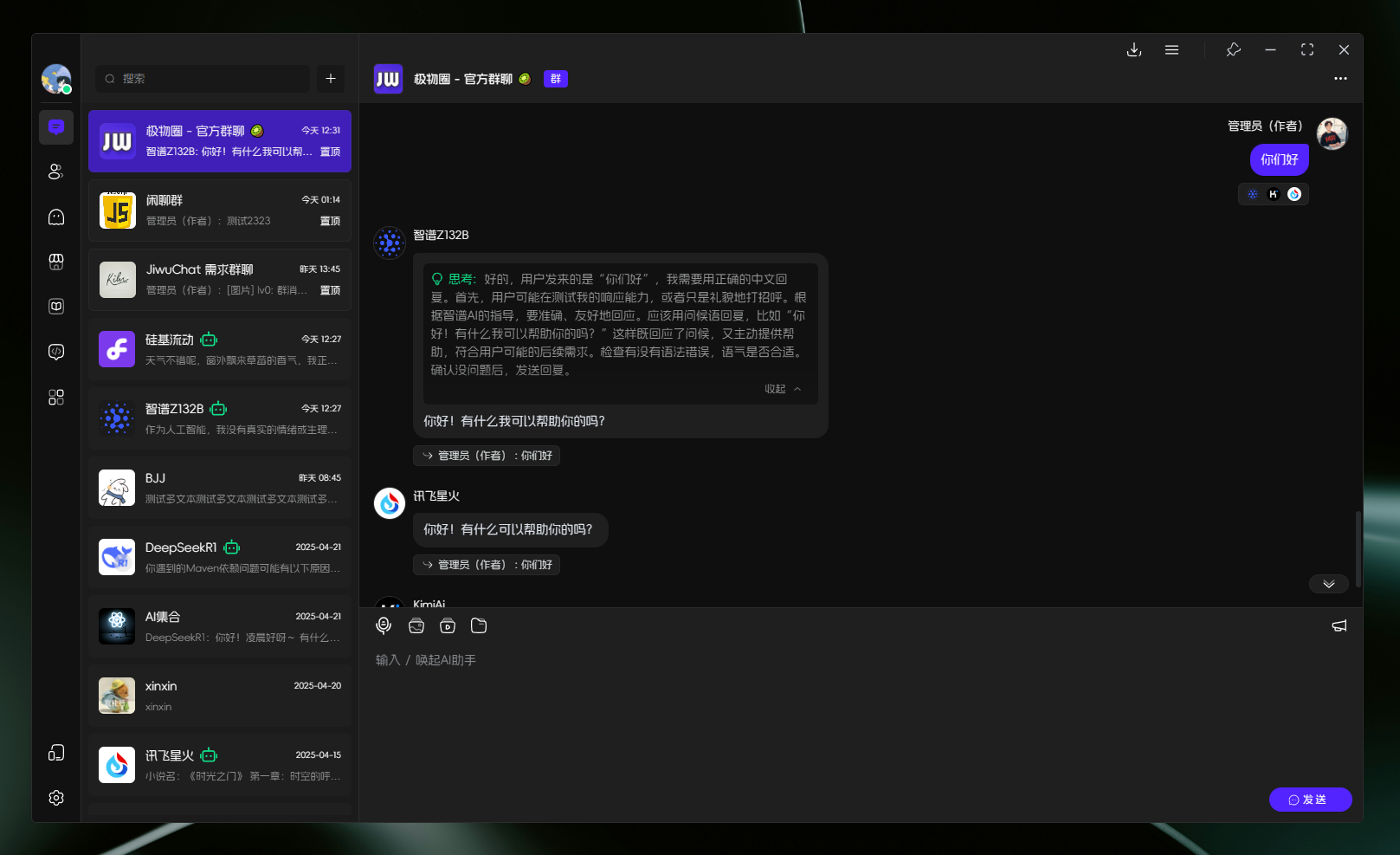Click the 讯飞星火 reply 你好！有什么可以帮助你的吗？

[511, 529]
